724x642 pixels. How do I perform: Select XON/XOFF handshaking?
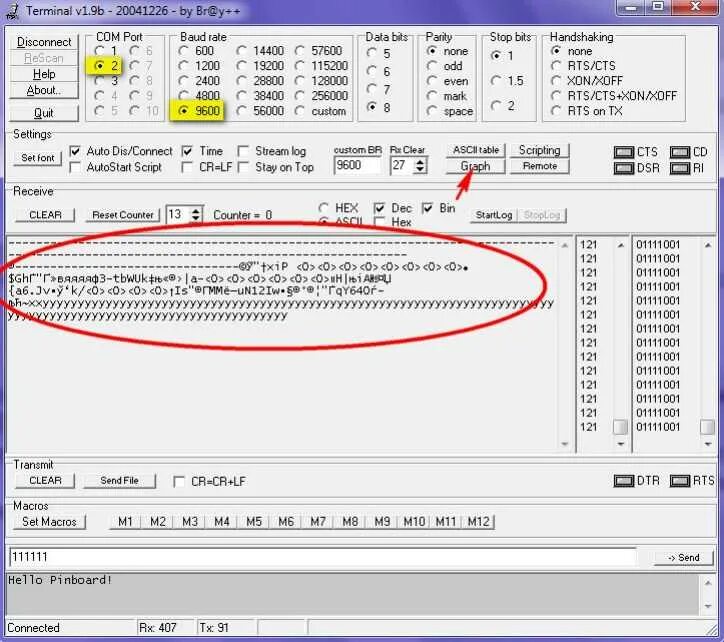point(556,81)
